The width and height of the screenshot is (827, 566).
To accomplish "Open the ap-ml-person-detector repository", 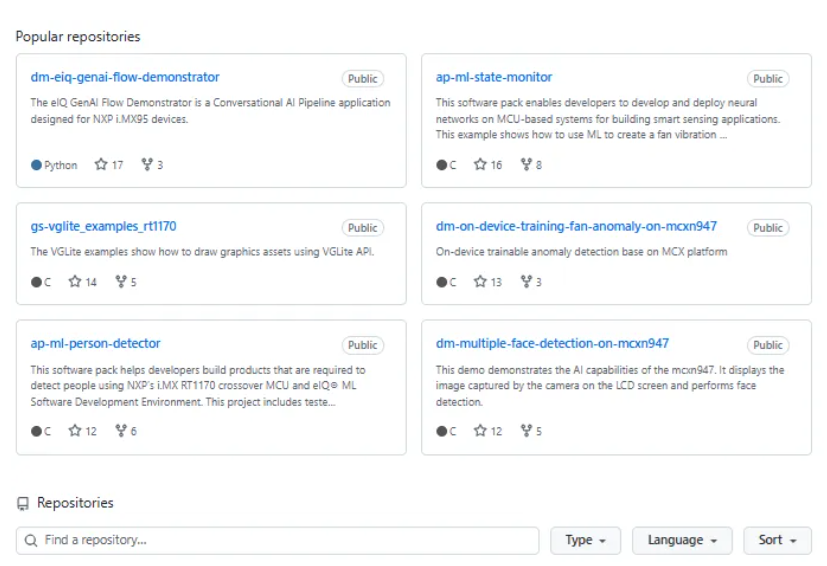I will 95,344.
